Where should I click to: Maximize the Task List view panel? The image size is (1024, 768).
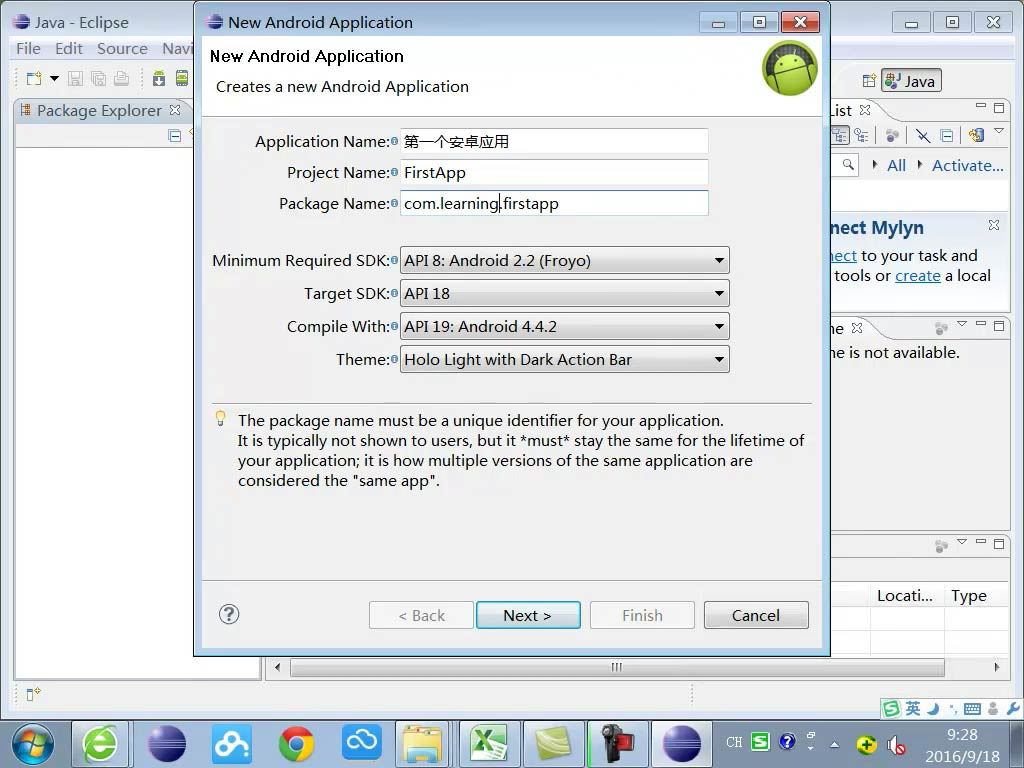click(999, 107)
